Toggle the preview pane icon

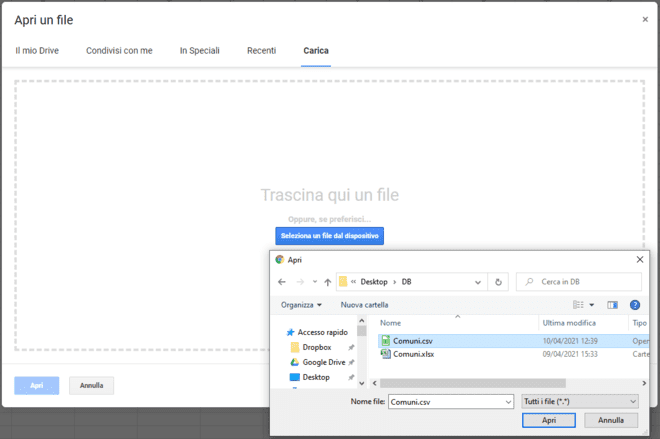click(612, 305)
